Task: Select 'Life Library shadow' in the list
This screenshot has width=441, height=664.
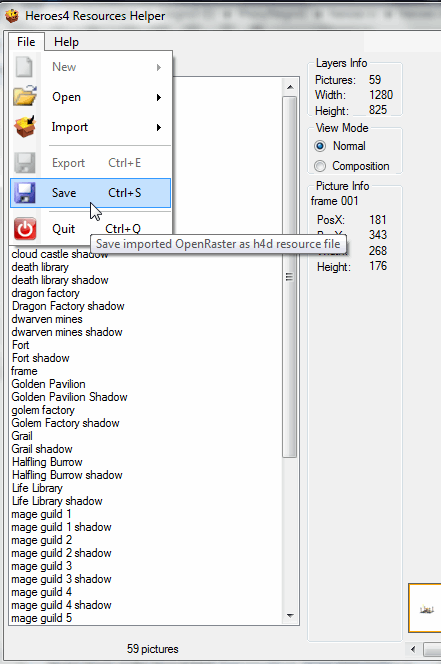Action: (x=57, y=501)
